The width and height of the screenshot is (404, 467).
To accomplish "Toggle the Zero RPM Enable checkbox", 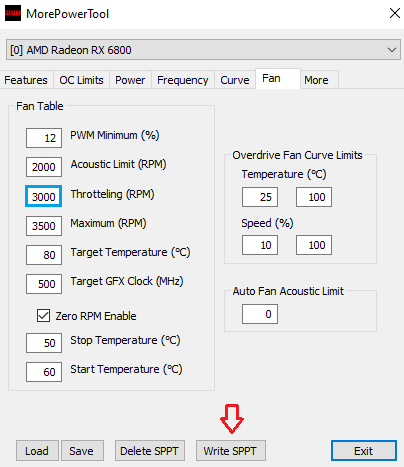I will tap(44, 316).
